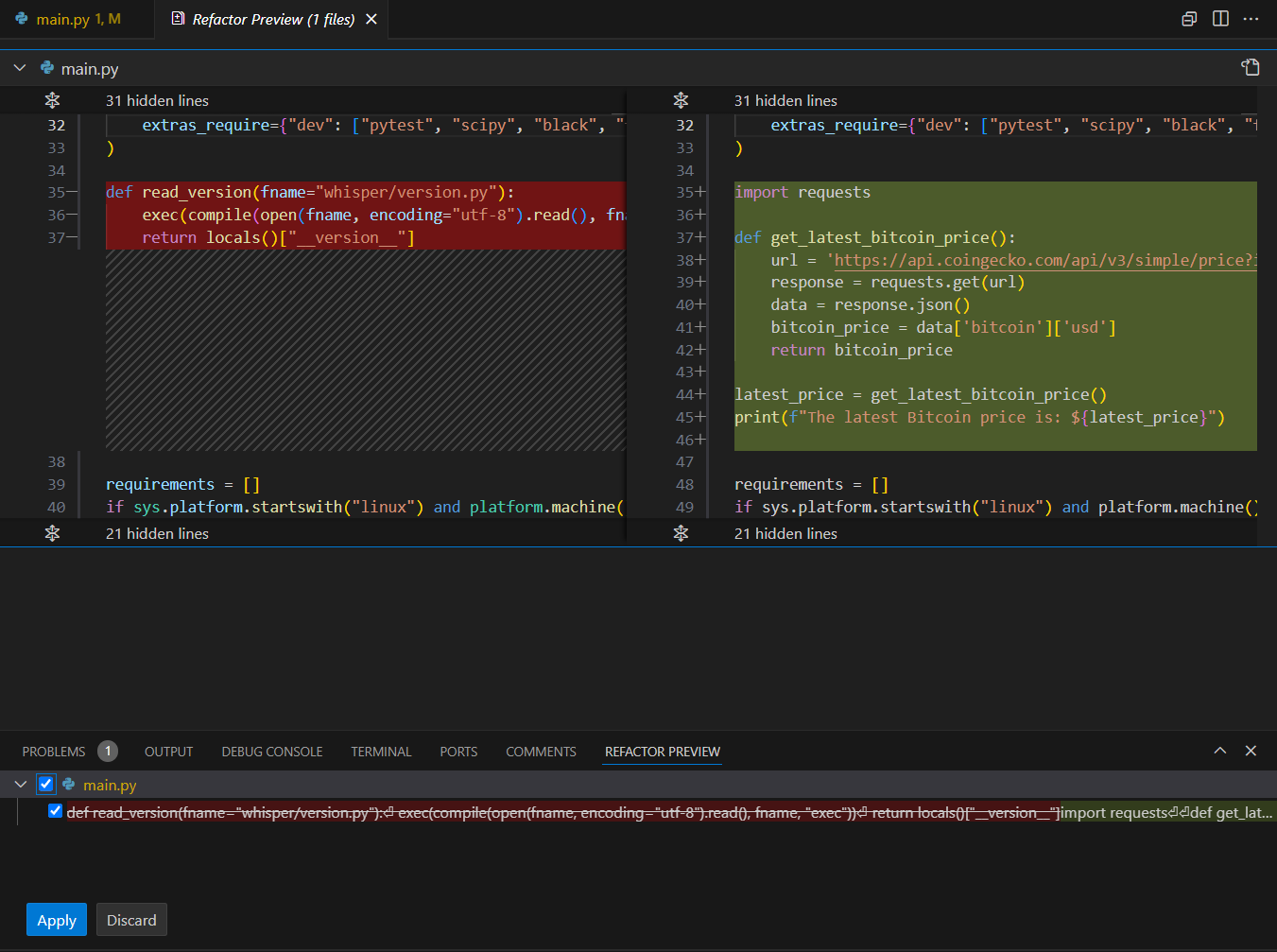This screenshot has height=952, width=1277.
Task: Click 'return locals()' removed line
Action: point(278,237)
